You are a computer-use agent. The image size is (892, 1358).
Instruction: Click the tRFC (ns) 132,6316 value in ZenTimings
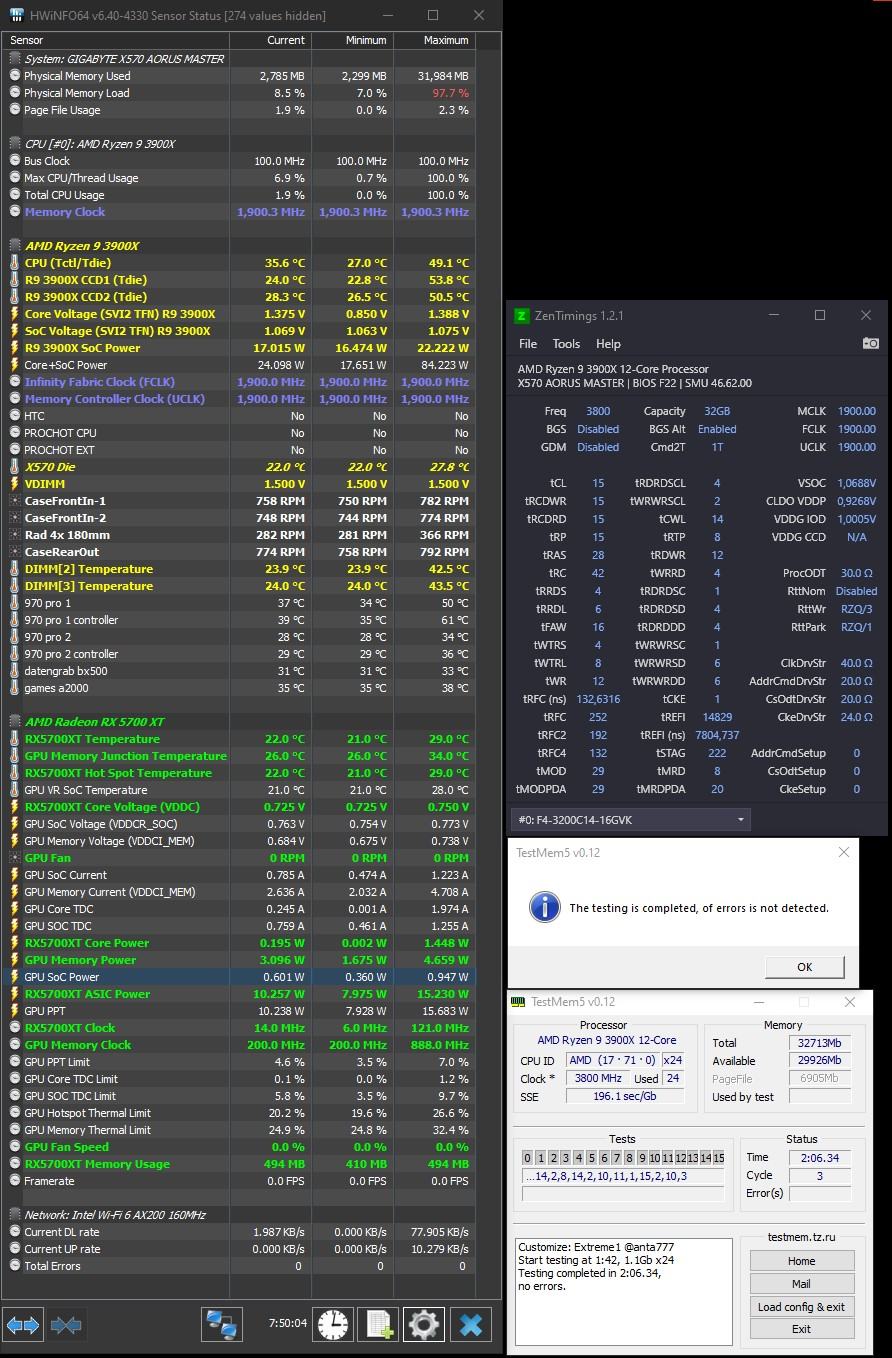[x=598, y=699]
